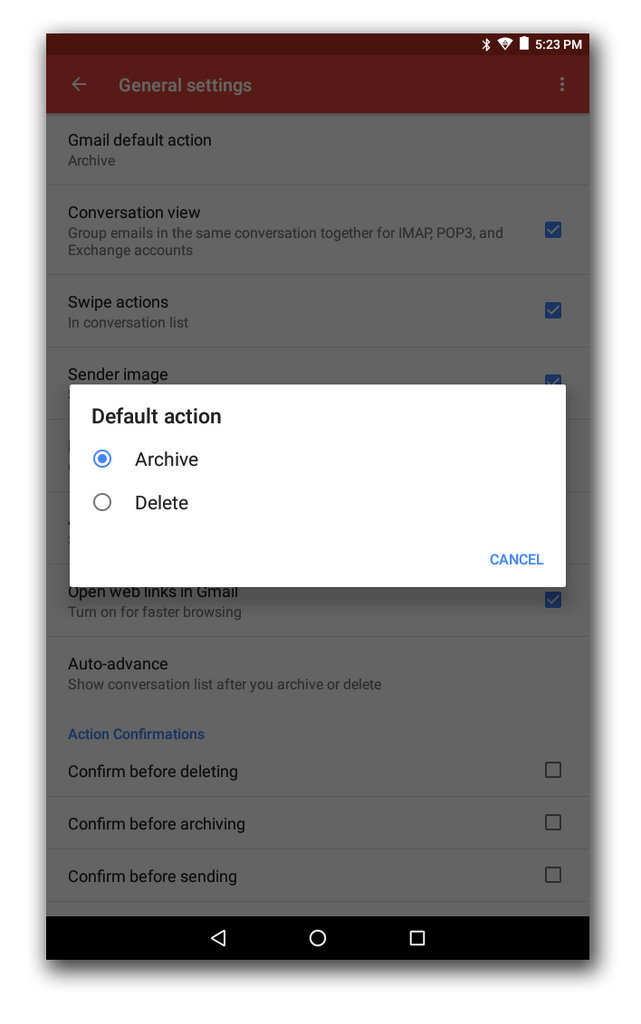Tap the back arrow in the action bar
Image resolution: width=641 pixels, height=1024 pixels.
coord(78,84)
